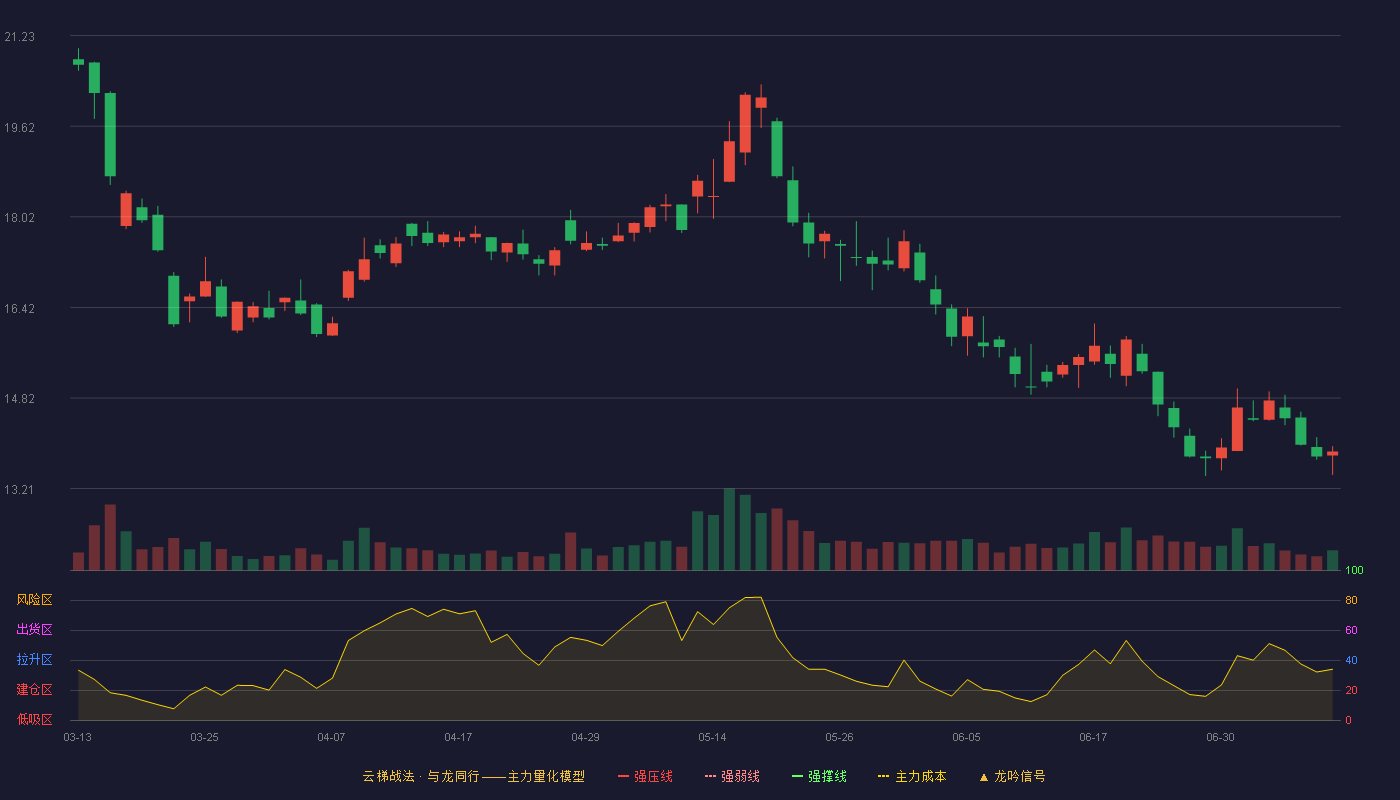1400x800 pixels.
Task: Select the 04-07 date label
Action: [x=331, y=737]
